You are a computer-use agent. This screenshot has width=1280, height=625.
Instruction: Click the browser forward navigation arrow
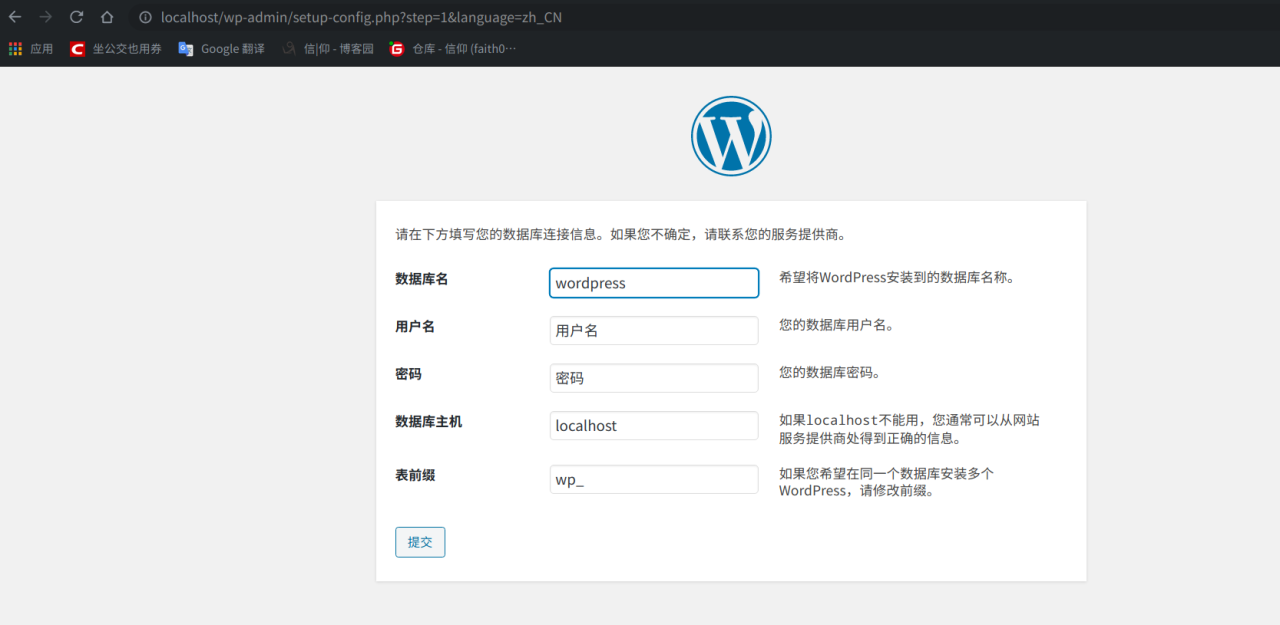pyautogui.click(x=45, y=17)
